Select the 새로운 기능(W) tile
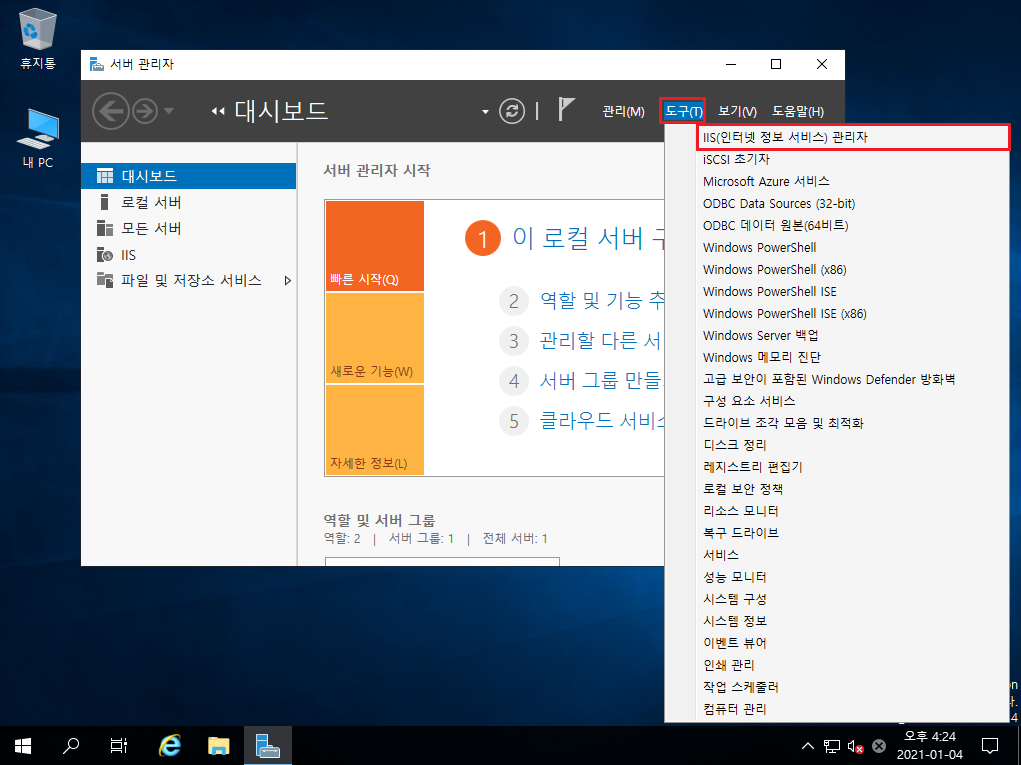Screen dimensions: 1021x765 [374, 338]
